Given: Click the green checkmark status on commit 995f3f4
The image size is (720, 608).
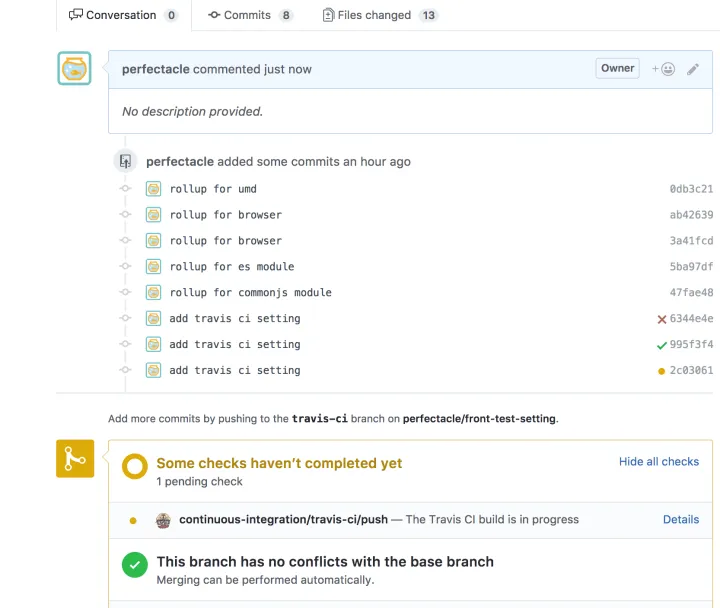Looking at the screenshot, I should (661, 345).
